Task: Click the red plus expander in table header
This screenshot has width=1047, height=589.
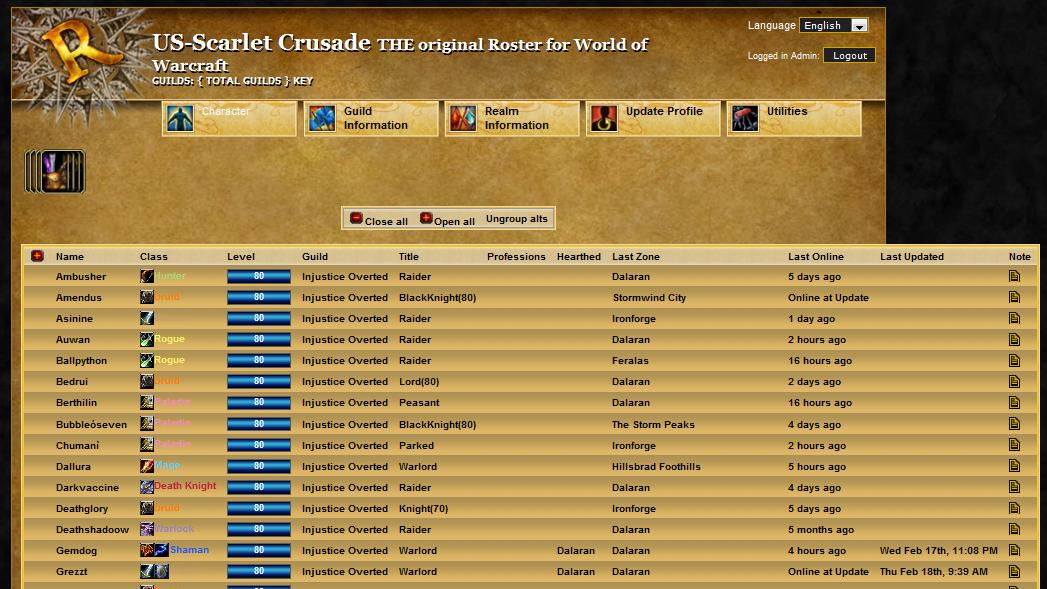Action: click(x=38, y=256)
